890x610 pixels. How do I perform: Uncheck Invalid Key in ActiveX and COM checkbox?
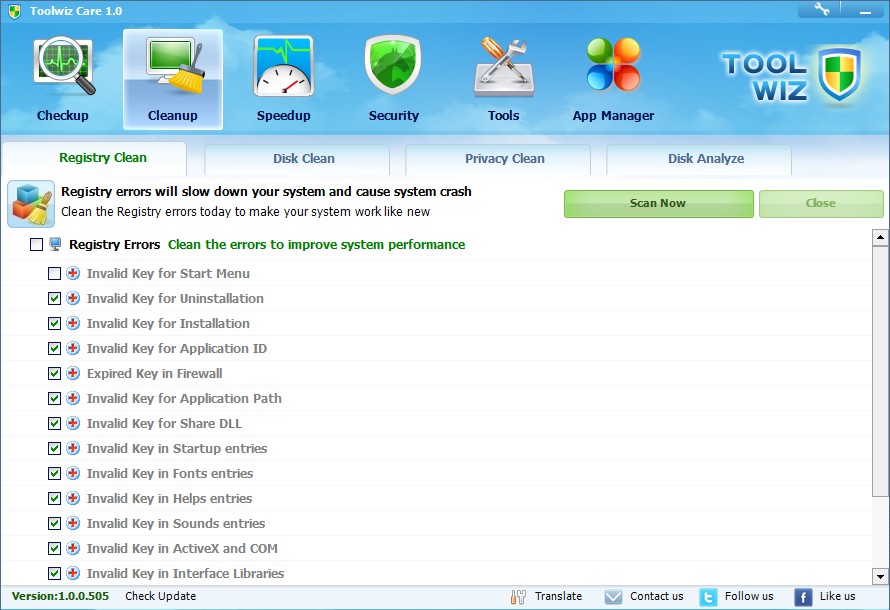[54, 548]
